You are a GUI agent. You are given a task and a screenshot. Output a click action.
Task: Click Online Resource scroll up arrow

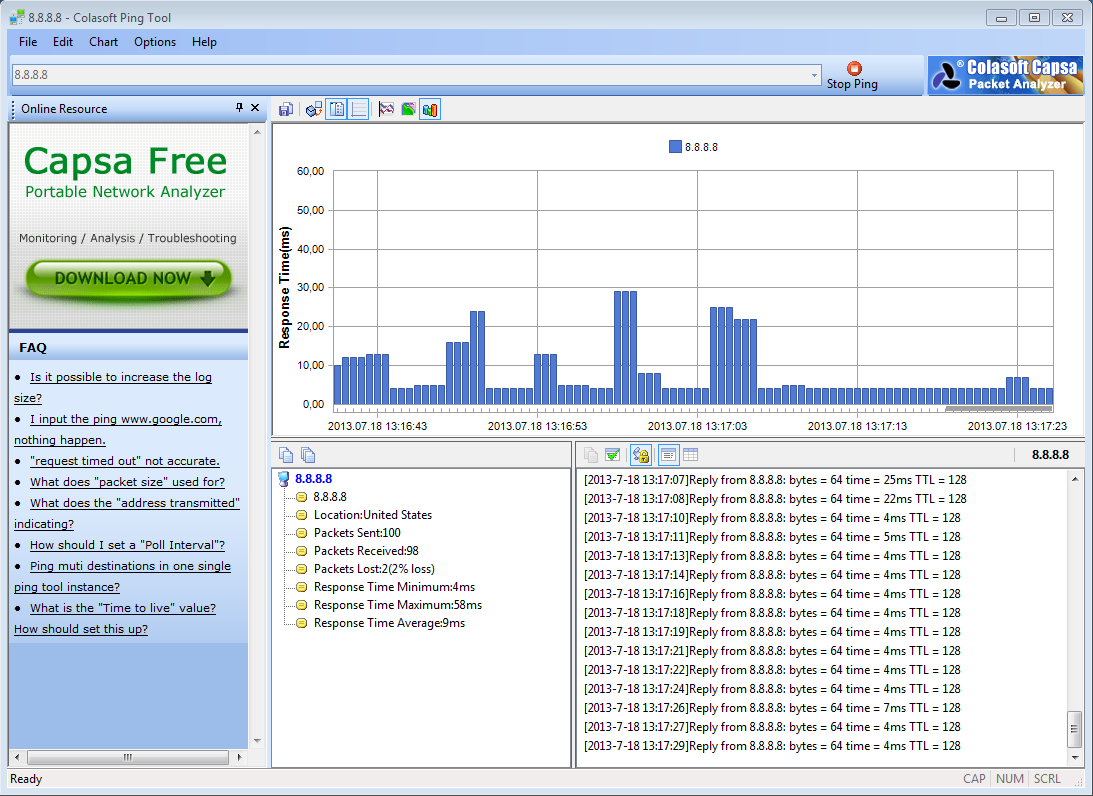tap(257, 132)
